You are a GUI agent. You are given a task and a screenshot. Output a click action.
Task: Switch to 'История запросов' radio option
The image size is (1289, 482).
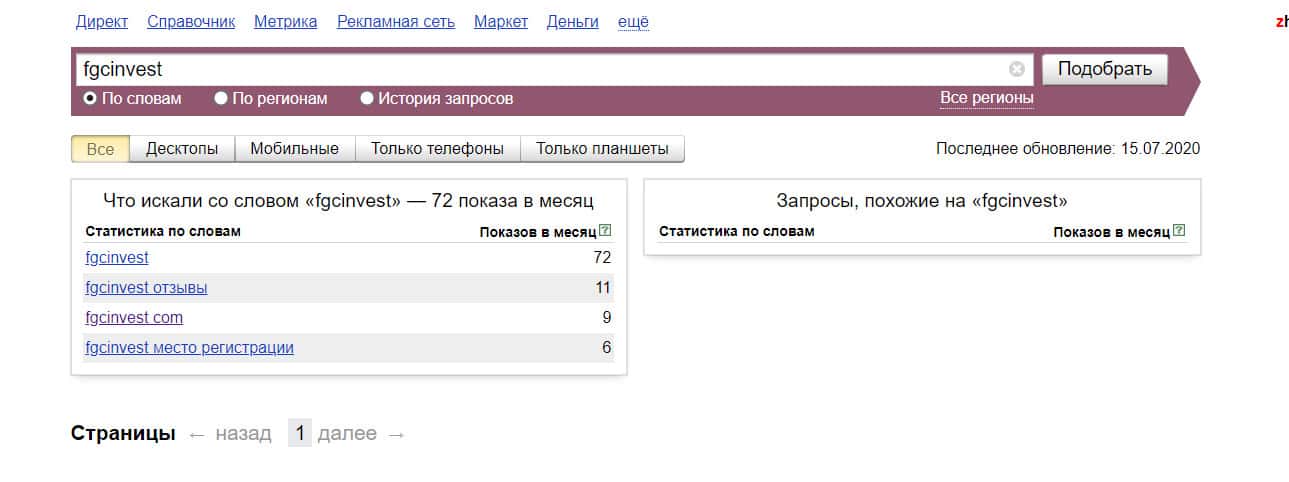(367, 98)
